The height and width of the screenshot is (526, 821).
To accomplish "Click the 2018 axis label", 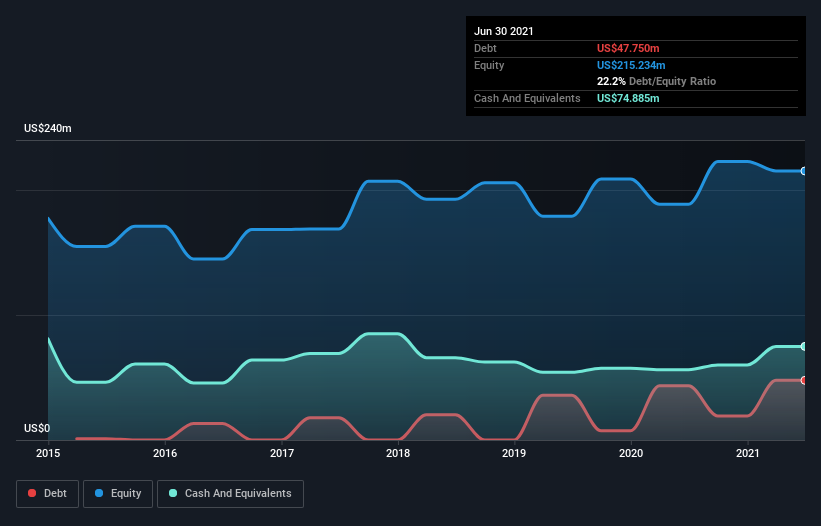I will click(x=398, y=453).
